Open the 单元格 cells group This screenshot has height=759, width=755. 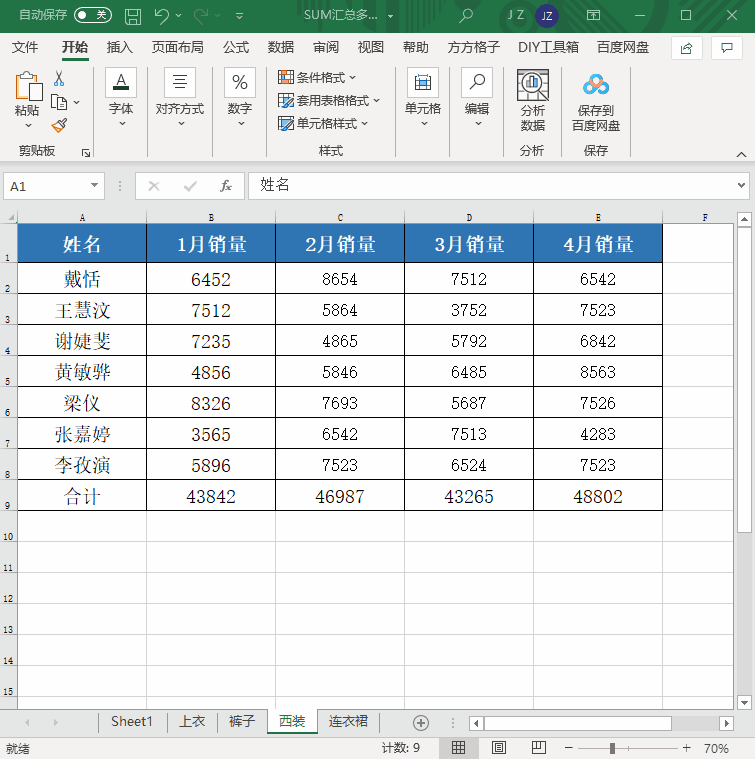423,98
